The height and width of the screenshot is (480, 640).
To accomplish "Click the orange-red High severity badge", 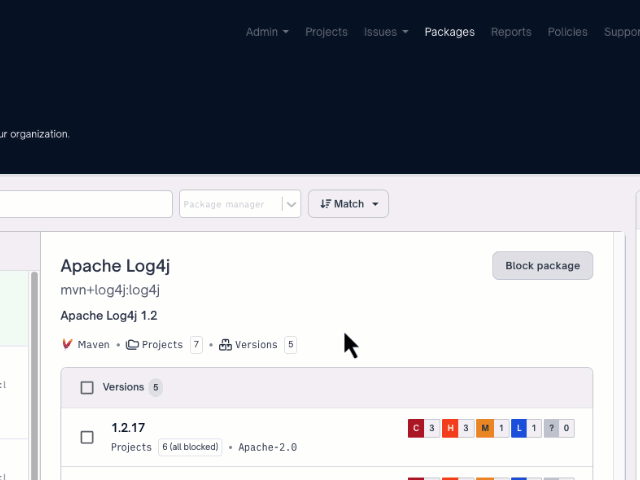I will pos(450,428).
